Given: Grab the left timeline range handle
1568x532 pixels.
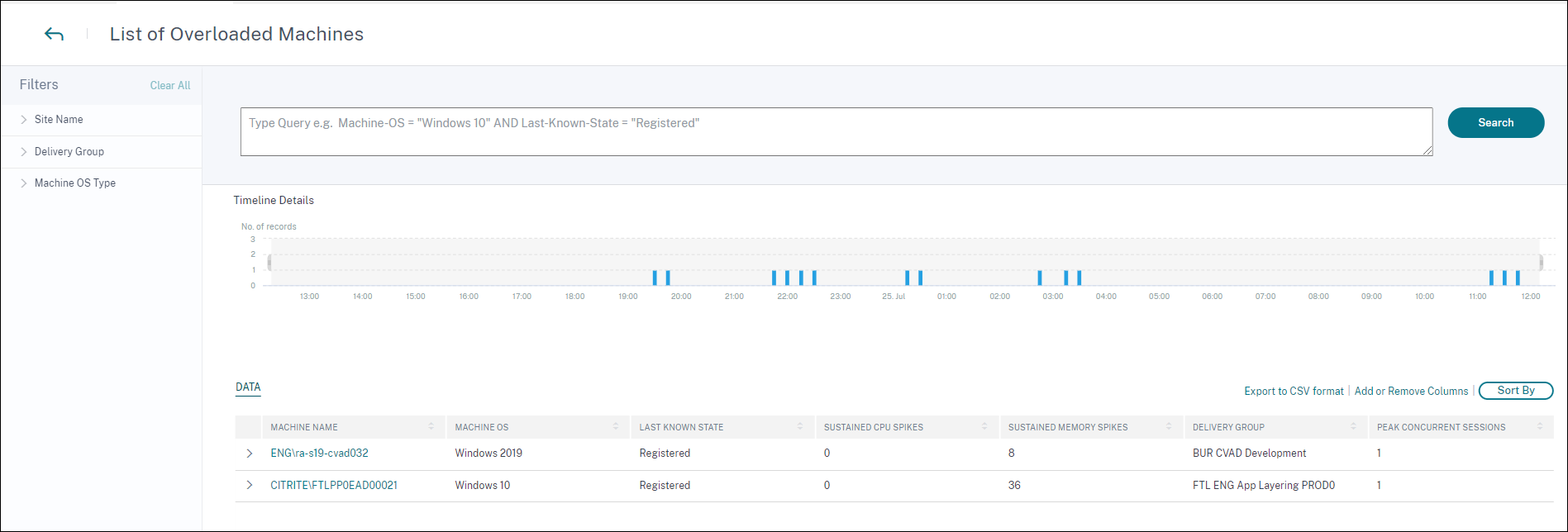Looking at the screenshot, I should (269, 263).
